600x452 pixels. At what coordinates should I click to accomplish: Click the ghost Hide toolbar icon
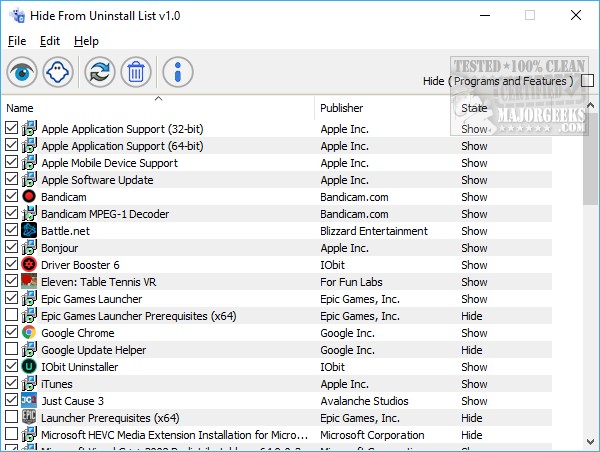pos(58,72)
